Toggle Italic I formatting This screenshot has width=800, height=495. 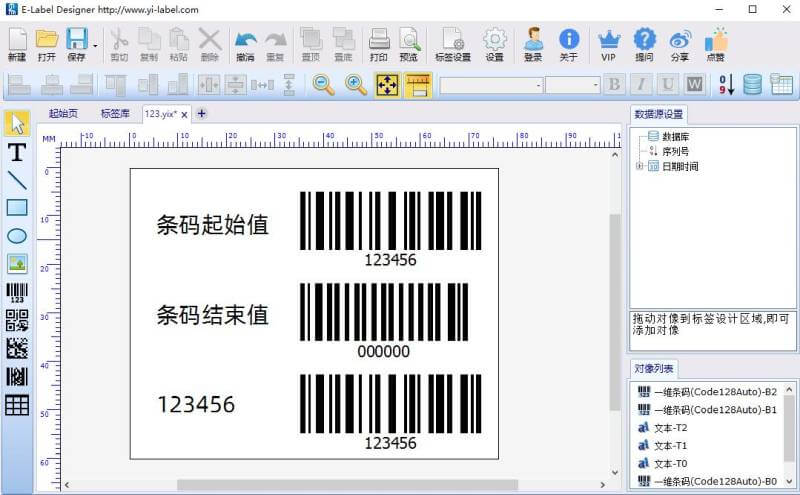click(x=641, y=85)
